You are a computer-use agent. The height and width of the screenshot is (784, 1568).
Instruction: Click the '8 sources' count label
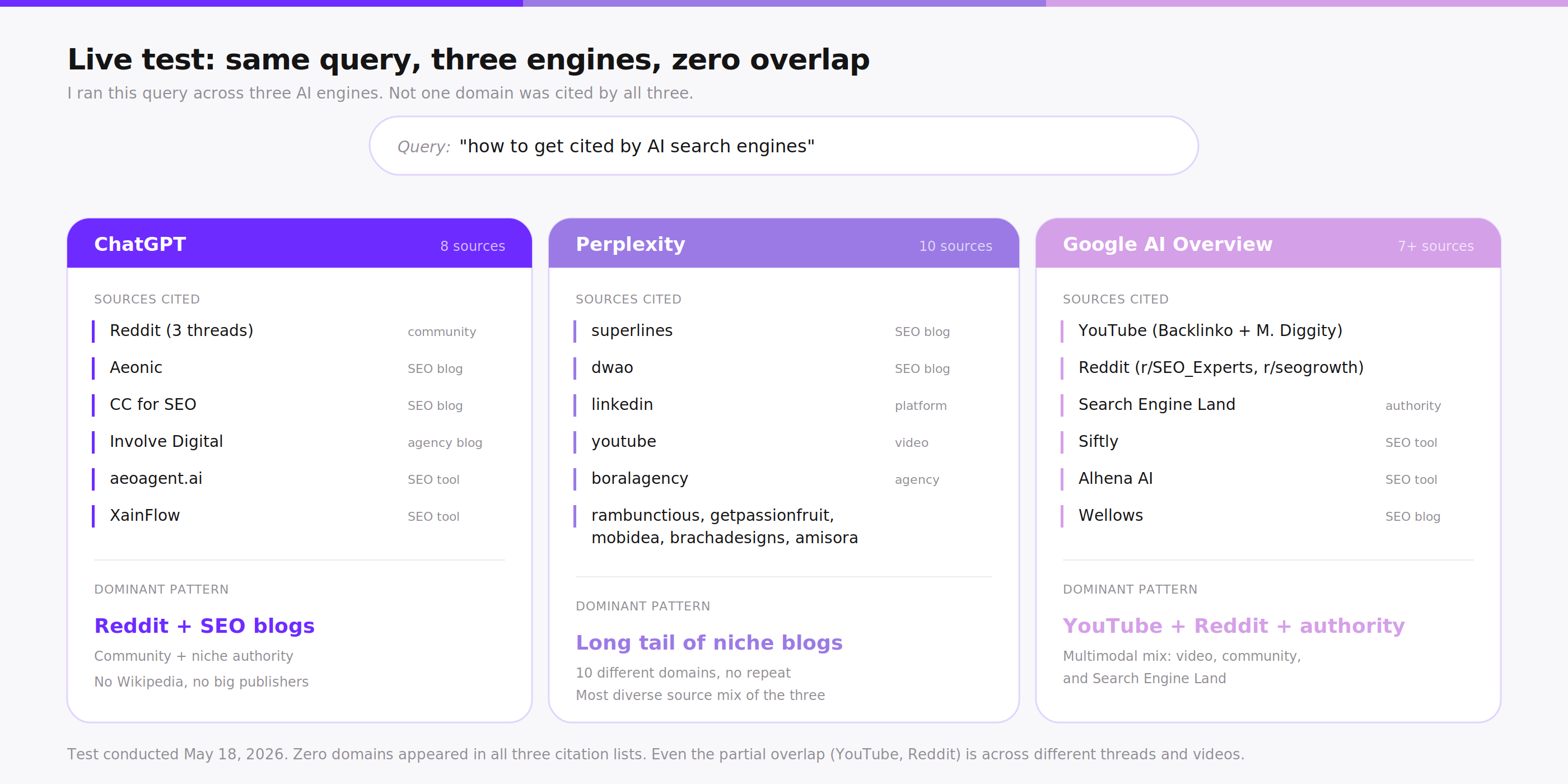tap(472, 246)
